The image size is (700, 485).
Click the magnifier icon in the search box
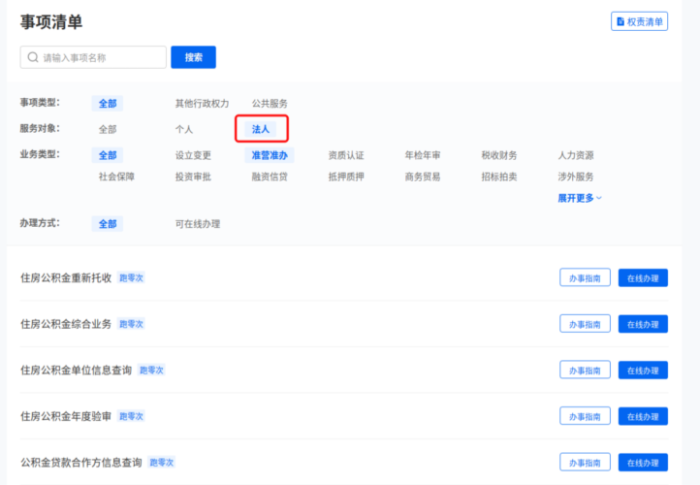[33, 57]
